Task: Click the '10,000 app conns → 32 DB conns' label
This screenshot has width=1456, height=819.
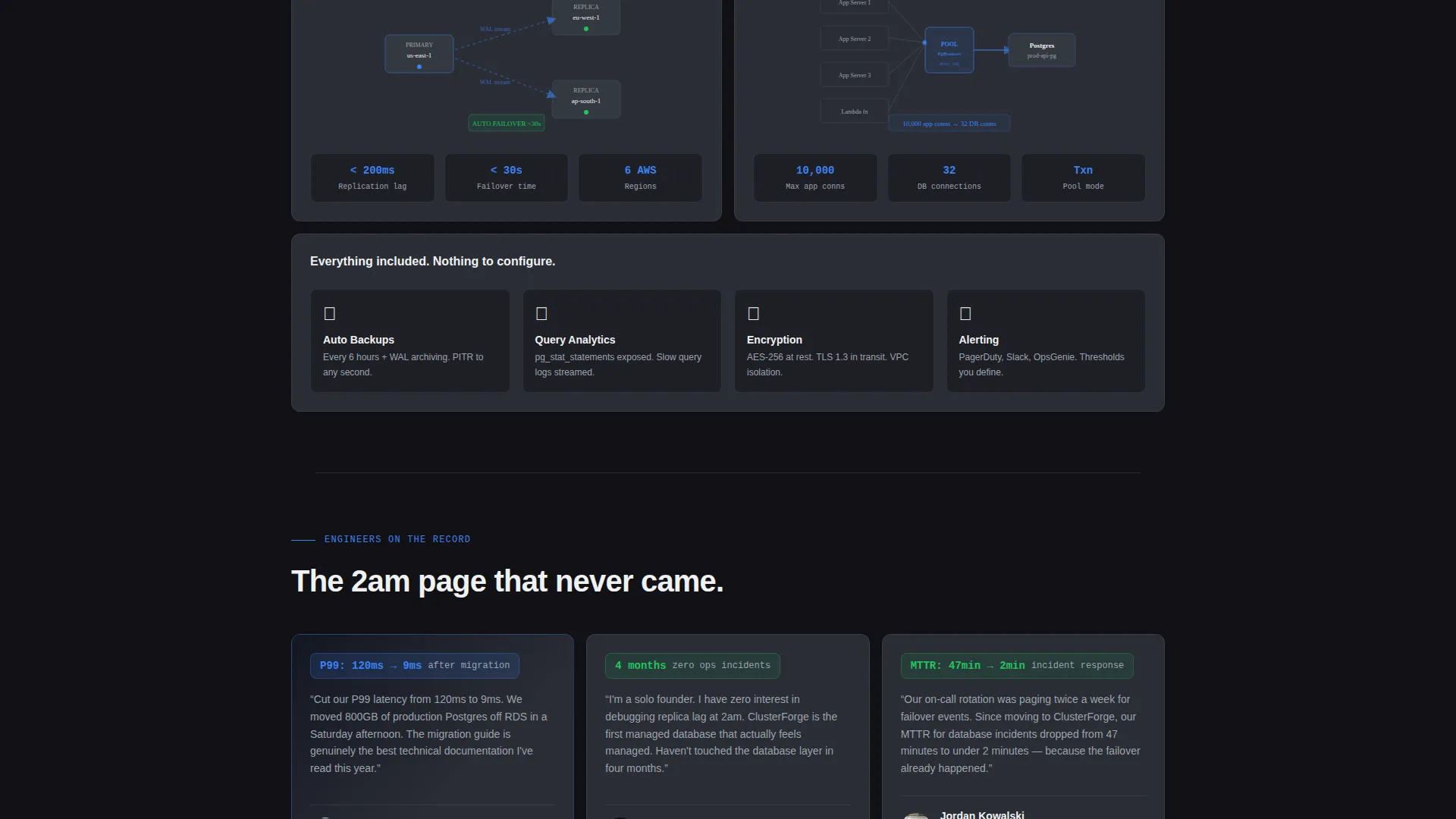Action: pos(949,124)
